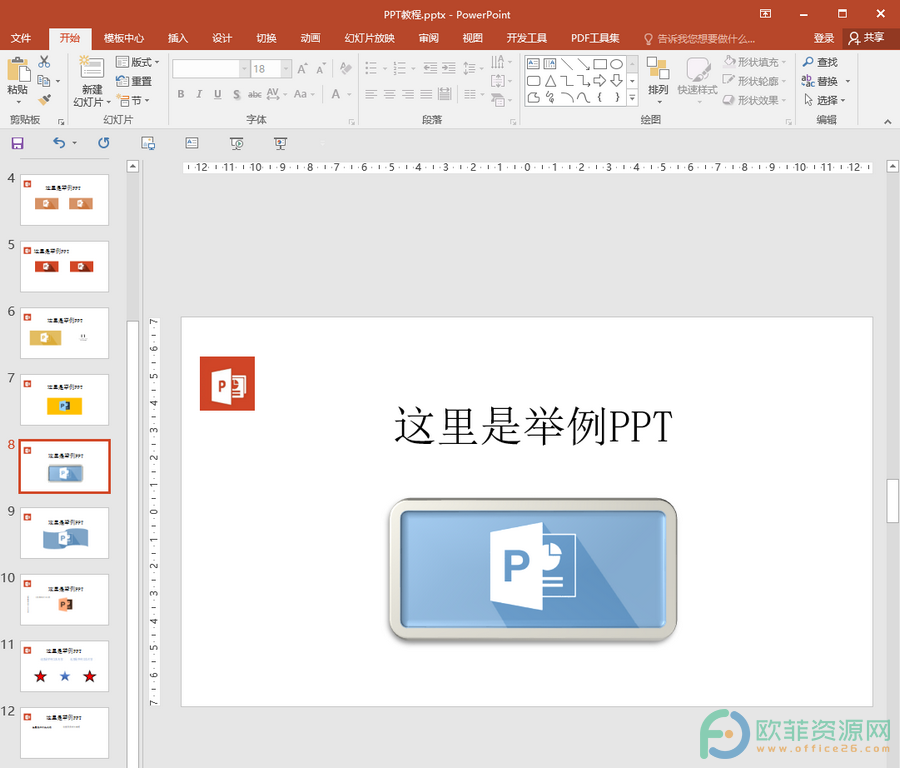
Task: Choose the Down Arrow block shape
Action: point(616,80)
